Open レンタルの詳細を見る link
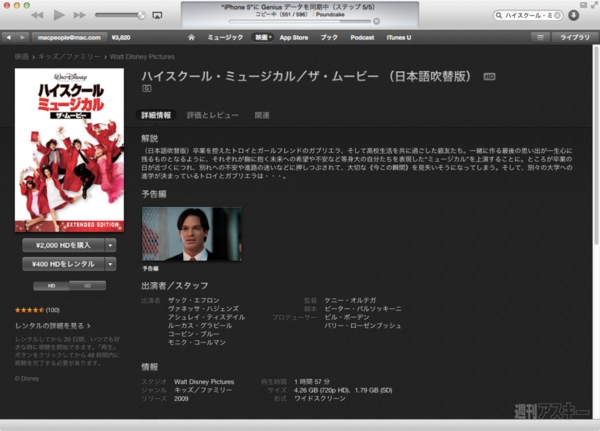This screenshot has height=431, width=600. 53,326
